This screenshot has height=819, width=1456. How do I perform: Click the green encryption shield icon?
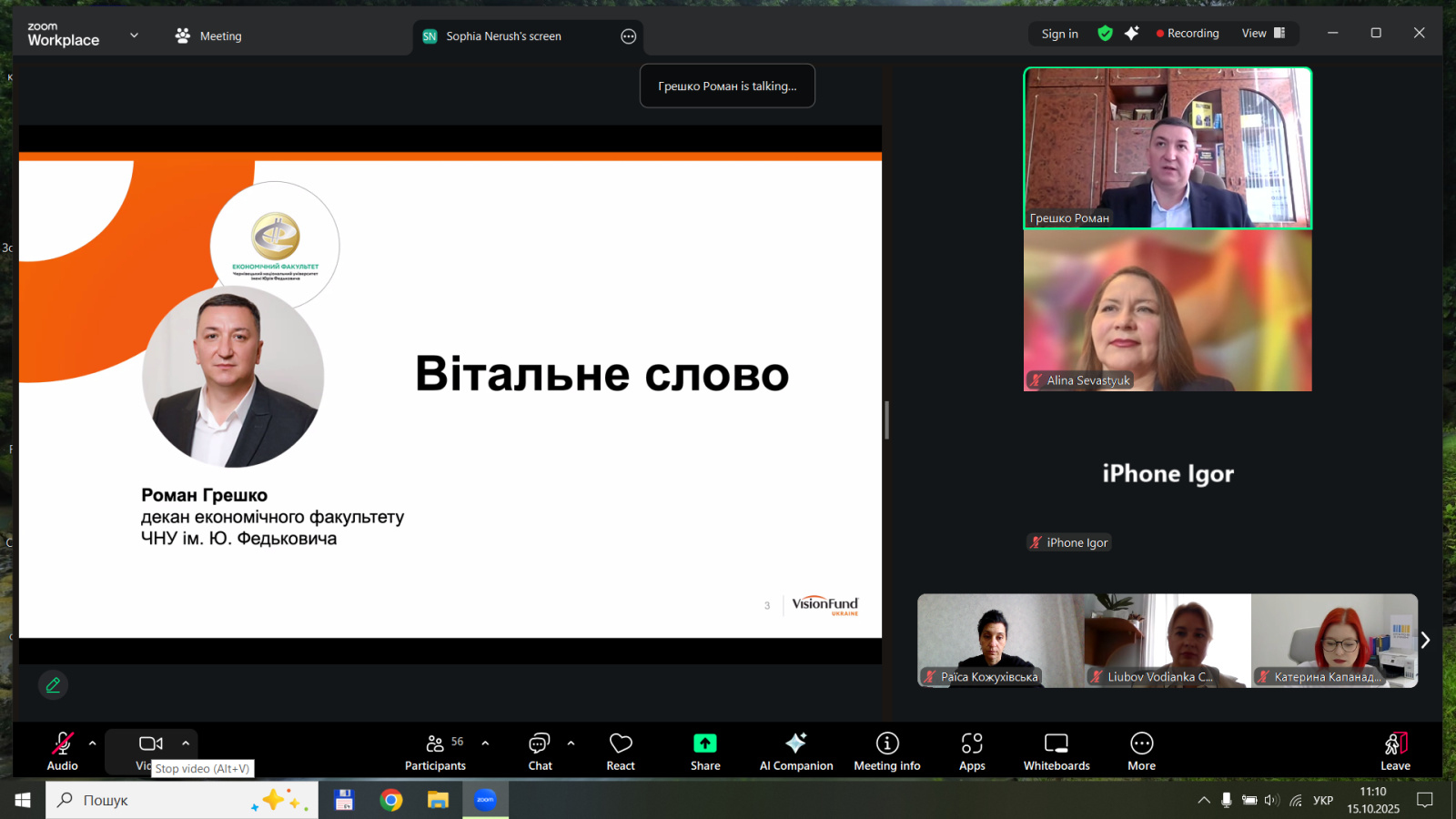(x=1105, y=34)
